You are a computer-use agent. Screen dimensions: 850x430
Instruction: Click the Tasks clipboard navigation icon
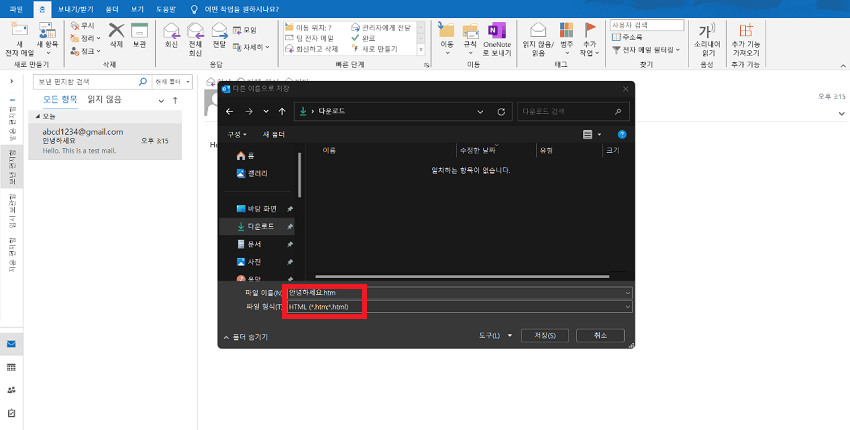pyautogui.click(x=11, y=413)
